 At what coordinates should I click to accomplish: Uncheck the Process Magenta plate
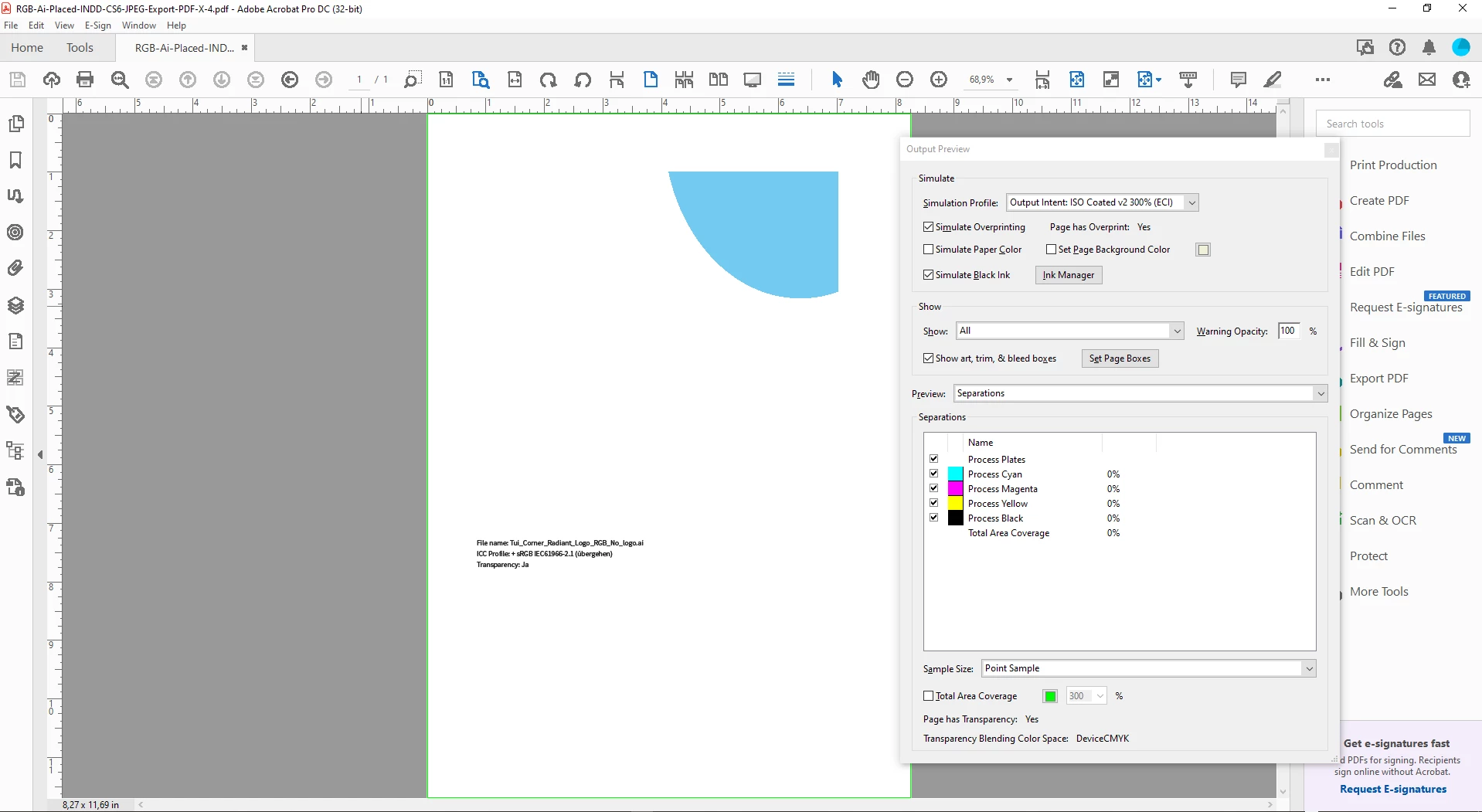pyautogui.click(x=933, y=488)
